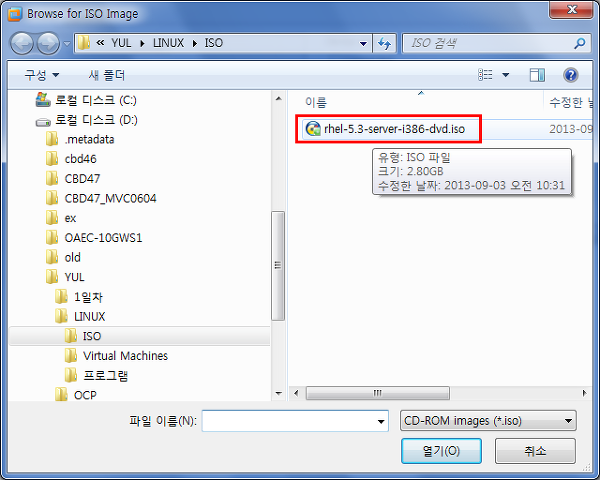This screenshot has width=600, height=480.
Task: Expand the file name history dropdown
Action: 381,421
